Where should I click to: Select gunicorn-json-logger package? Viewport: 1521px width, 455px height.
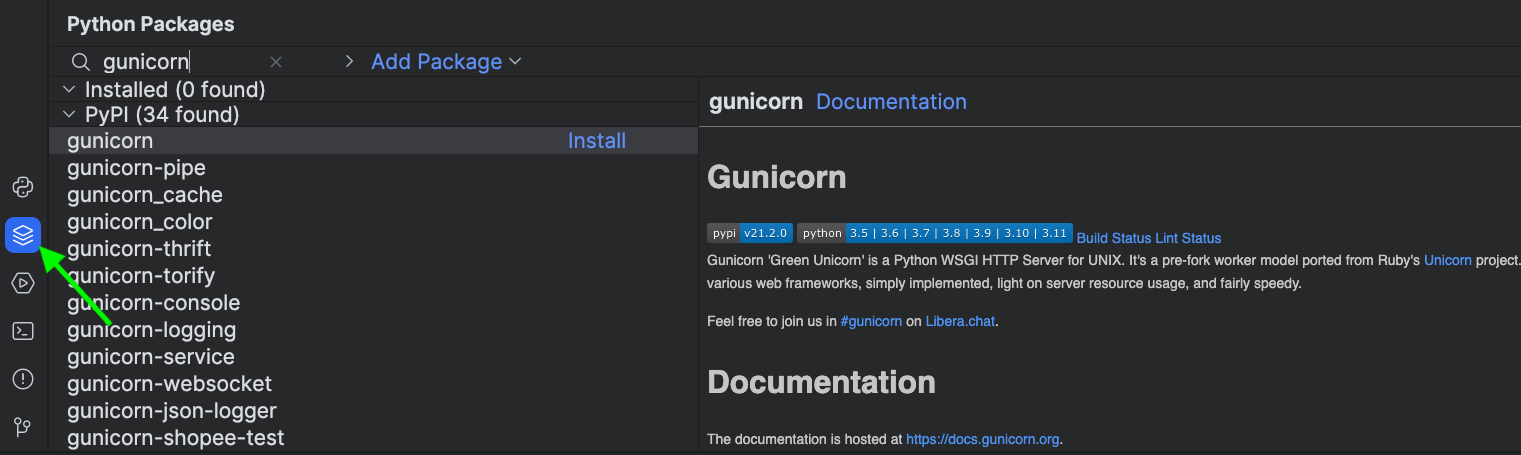[x=172, y=411]
